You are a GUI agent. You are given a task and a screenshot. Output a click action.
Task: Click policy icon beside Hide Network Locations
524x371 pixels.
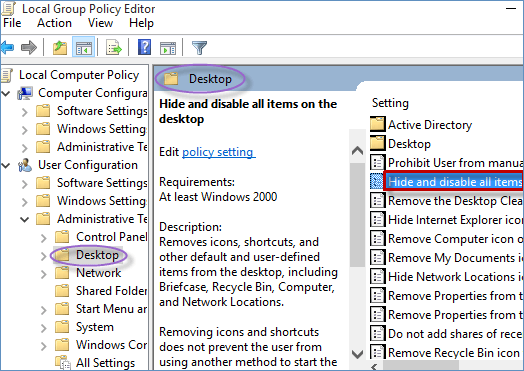tap(378, 277)
